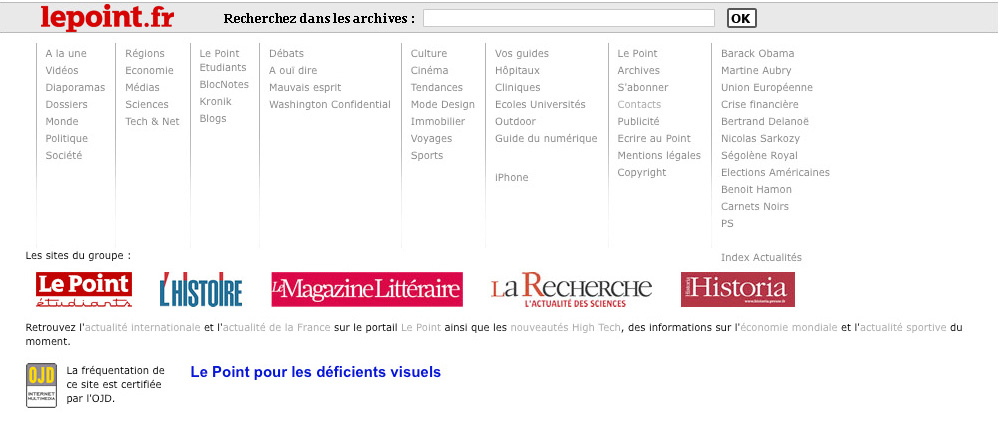Image resolution: width=1000 pixels, height=425 pixels.
Task: Open the BlocNotes link
Action: pos(224,84)
